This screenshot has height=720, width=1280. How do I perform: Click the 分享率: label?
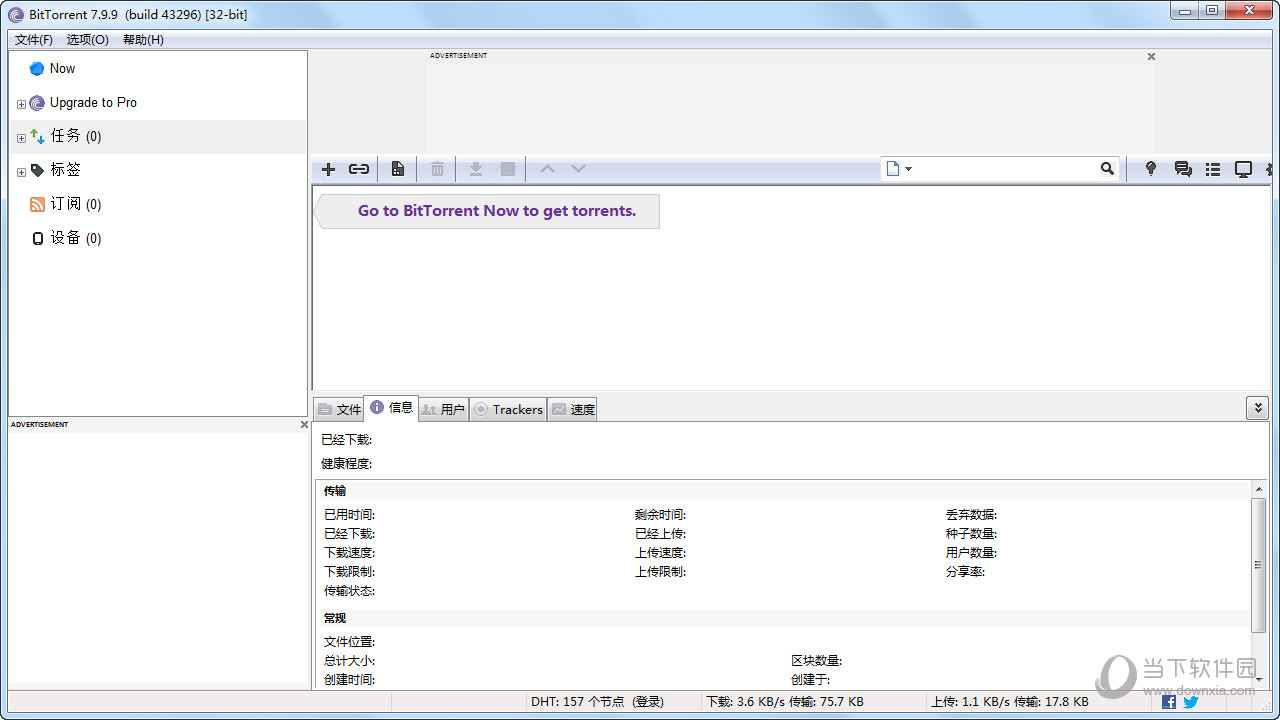coord(965,572)
